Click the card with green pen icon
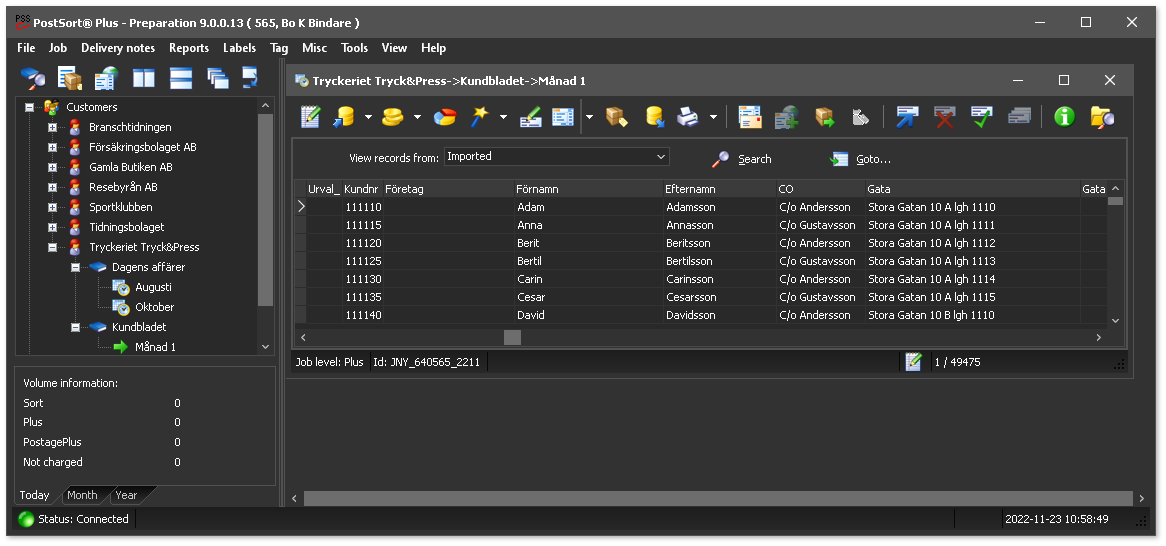1166x546 pixels. [x=531, y=117]
